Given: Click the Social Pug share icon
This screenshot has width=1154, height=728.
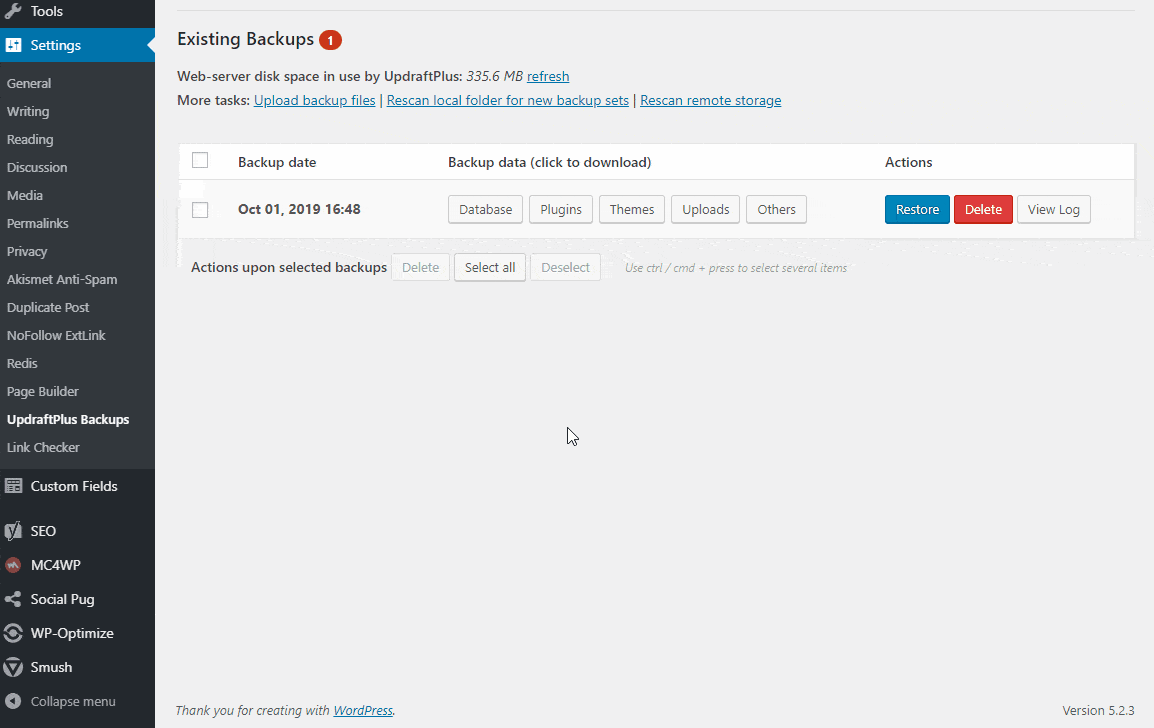Looking at the screenshot, I should tap(13, 599).
